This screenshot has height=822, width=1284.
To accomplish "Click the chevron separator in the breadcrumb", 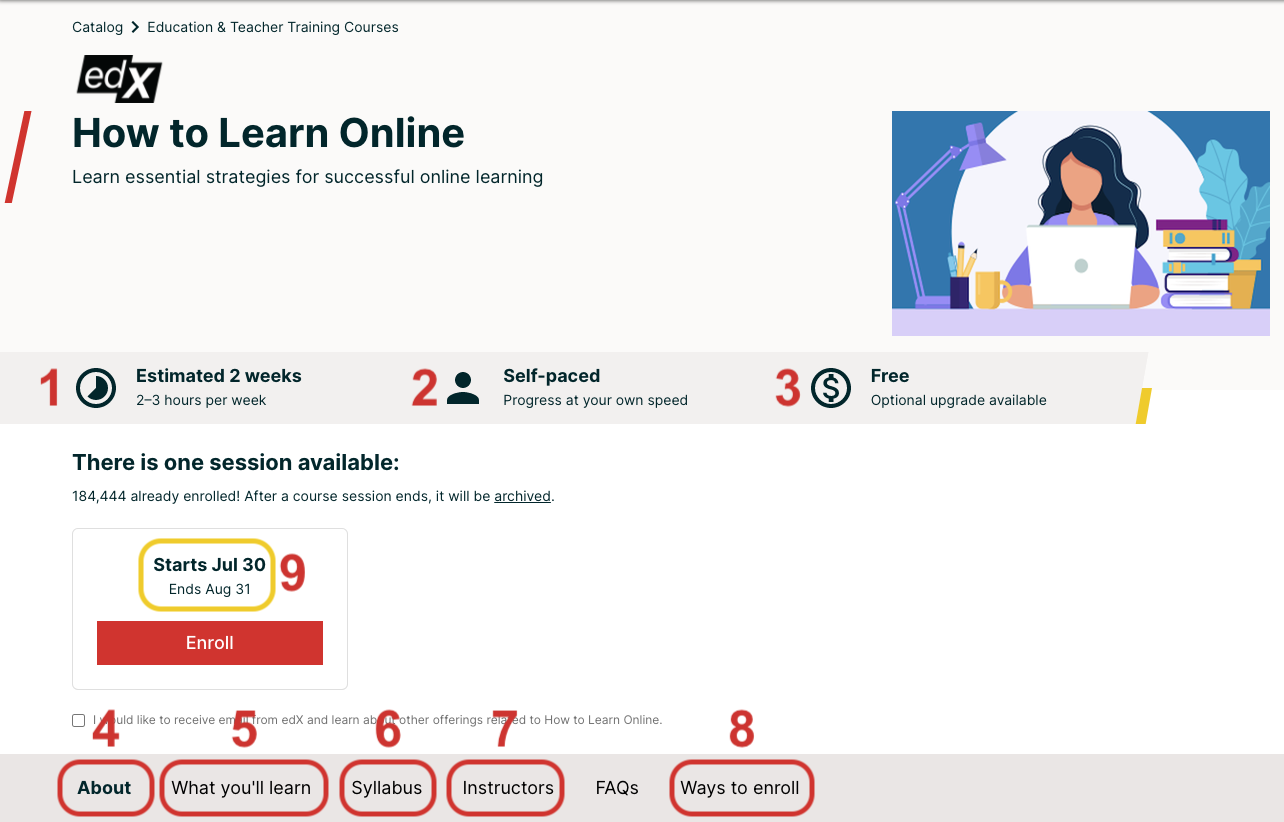I will [134, 27].
